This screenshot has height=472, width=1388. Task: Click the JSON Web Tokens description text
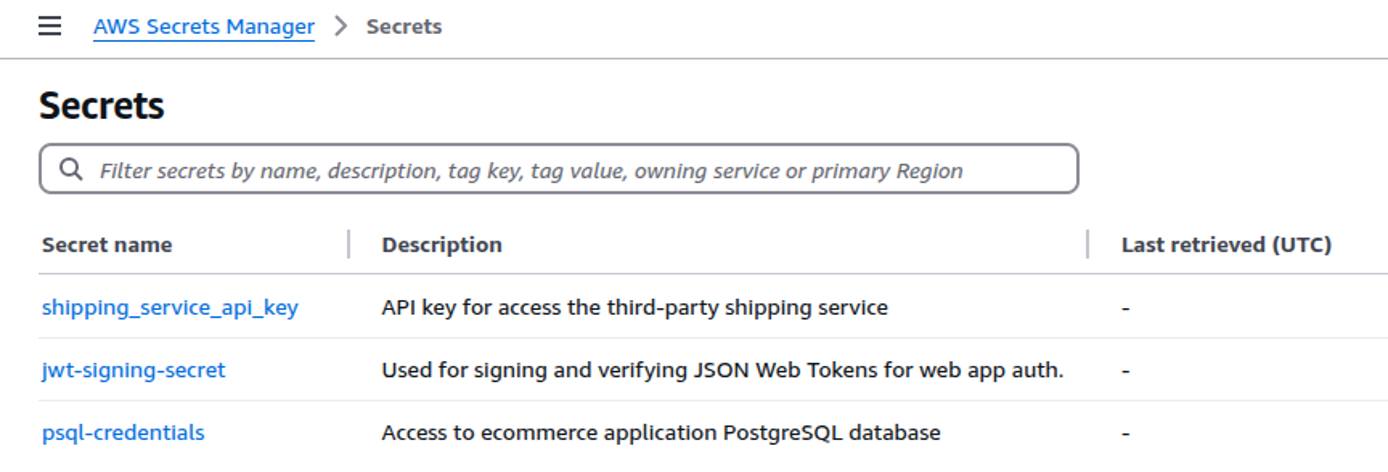[722, 371]
